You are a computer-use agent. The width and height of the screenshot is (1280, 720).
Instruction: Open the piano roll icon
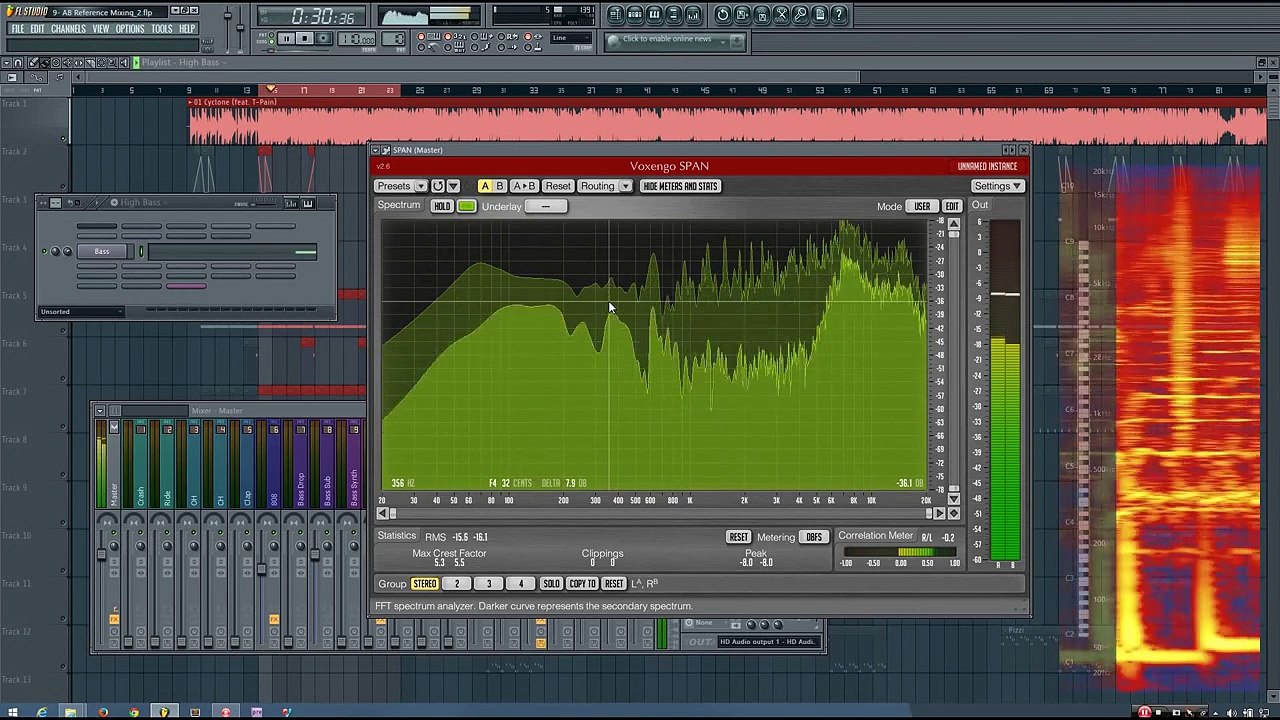pos(654,15)
